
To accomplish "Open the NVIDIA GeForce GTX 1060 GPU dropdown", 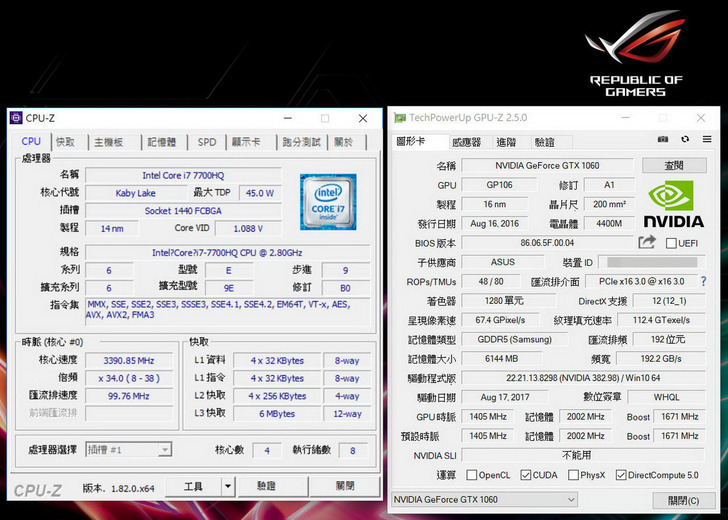I will coord(485,499).
